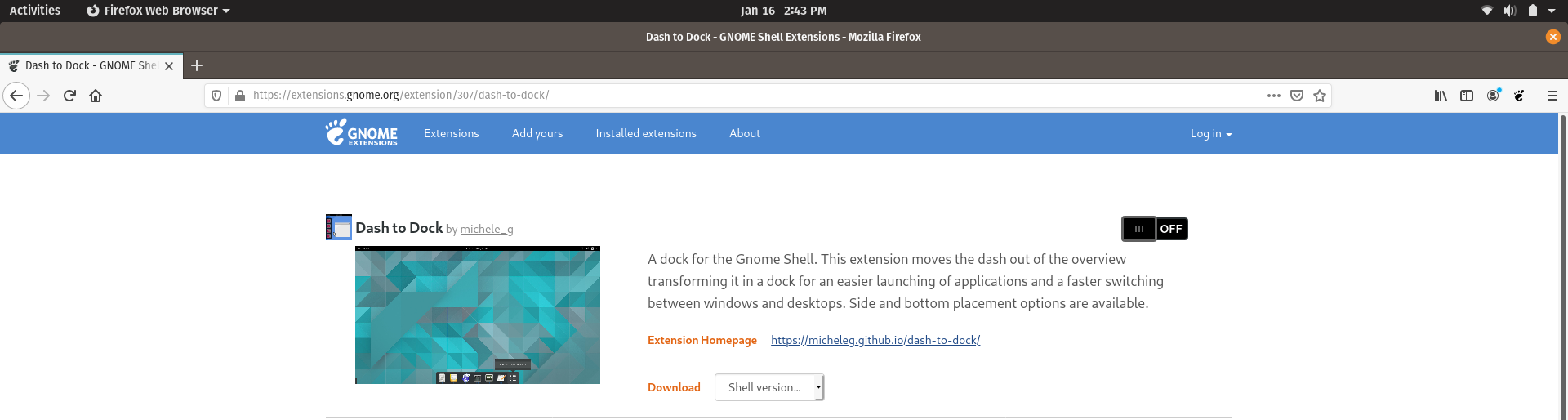The height and width of the screenshot is (420, 1568).
Task: Close the Dash to Dock tab
Action: (x=169, y=66)
